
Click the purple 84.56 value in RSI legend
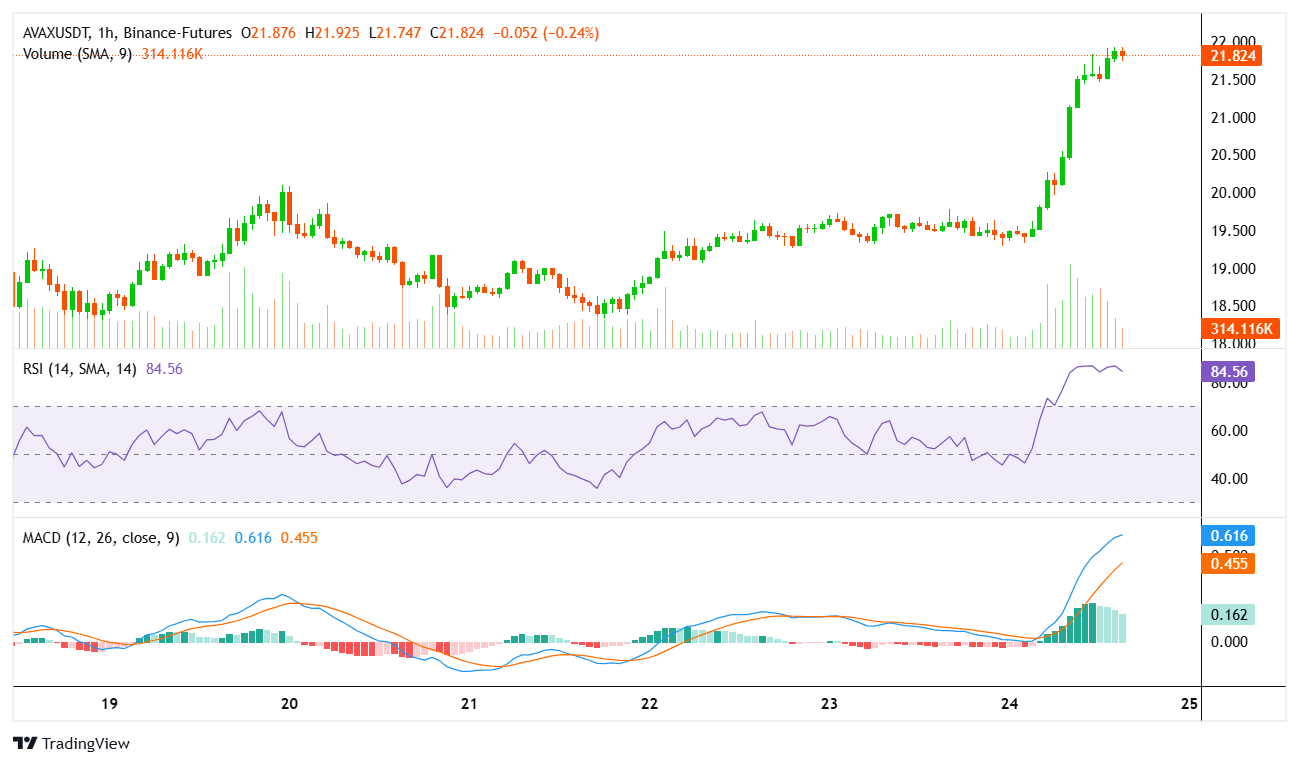164,368
